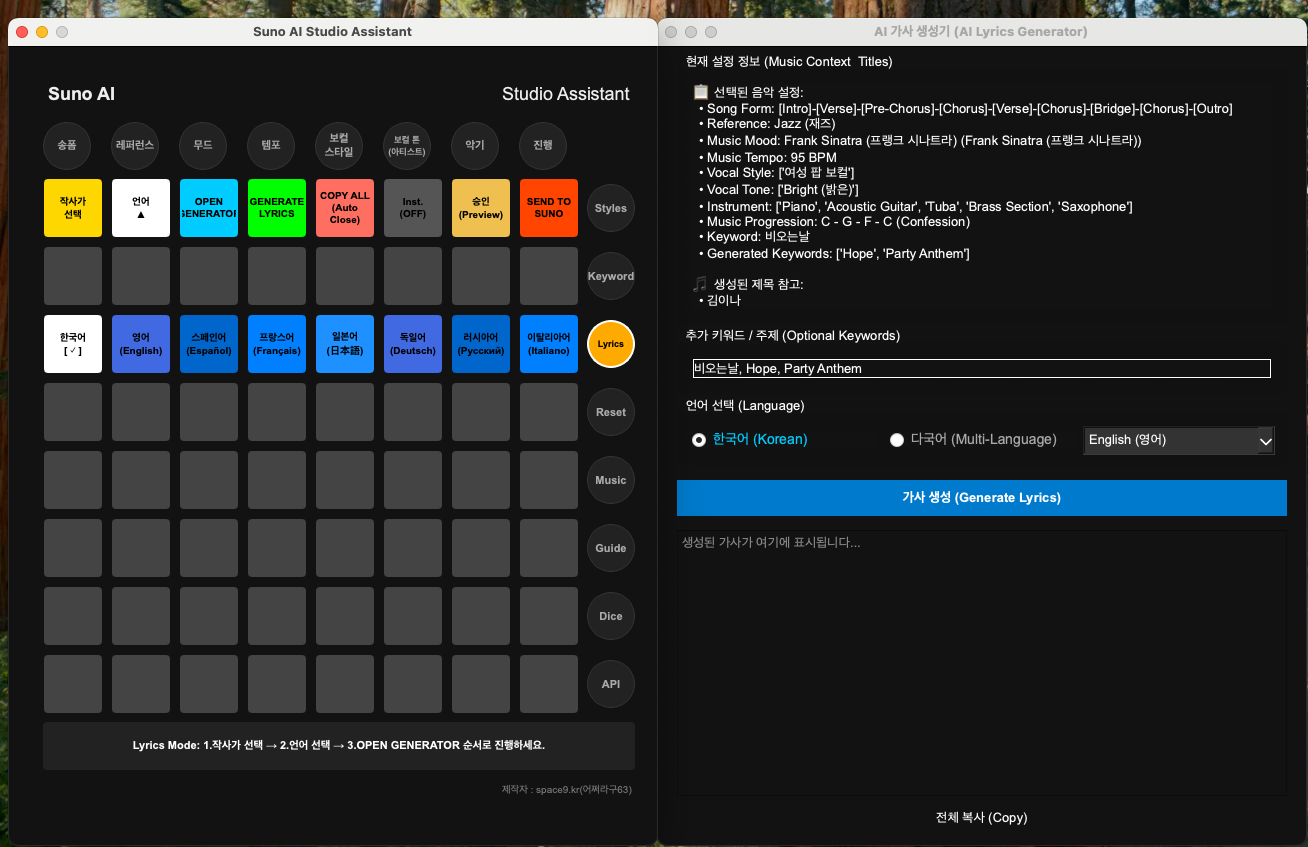1308x847 pixels.
Task: Toggle the Inst. (OFF) pad
Action: 413,208
